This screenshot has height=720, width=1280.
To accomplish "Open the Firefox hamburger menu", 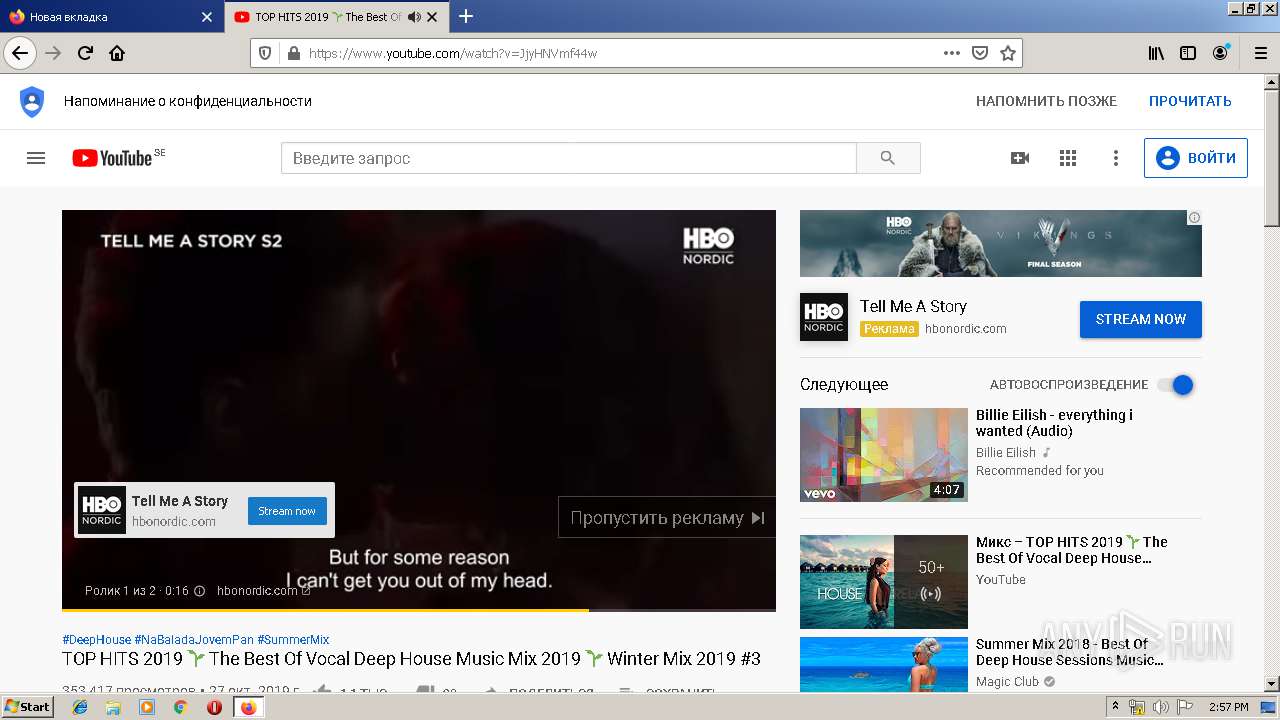I will 1259,53.
